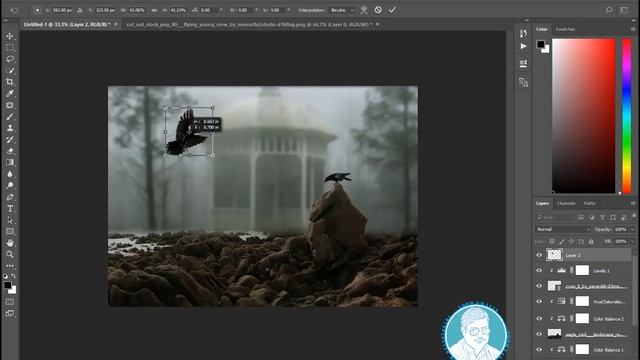Viewport: 640px width, 360px height.
Task: Select the Move tool
Action: (x=10, y=36)
